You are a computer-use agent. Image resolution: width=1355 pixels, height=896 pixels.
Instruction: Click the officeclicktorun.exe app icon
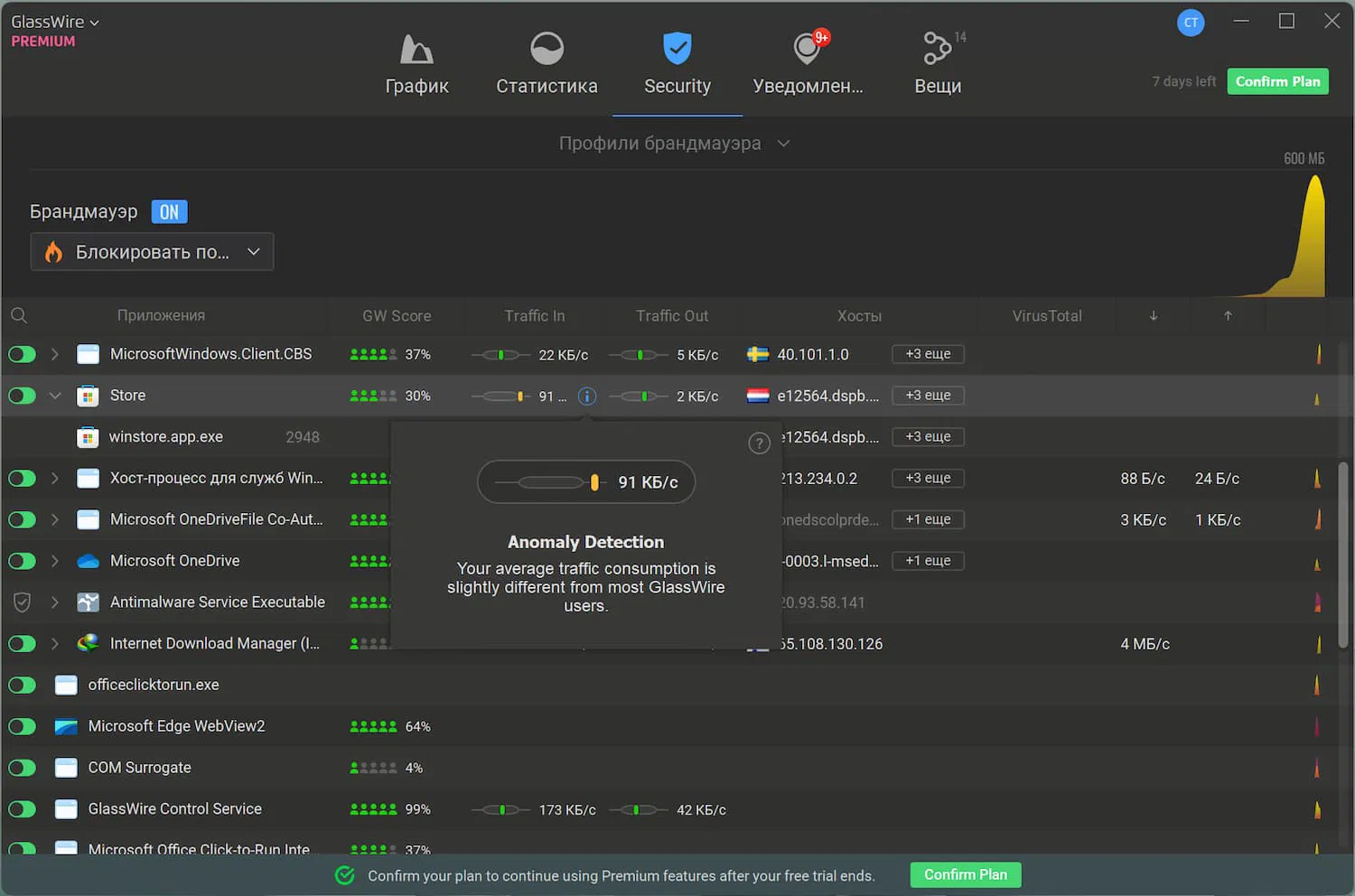(66, 685)
